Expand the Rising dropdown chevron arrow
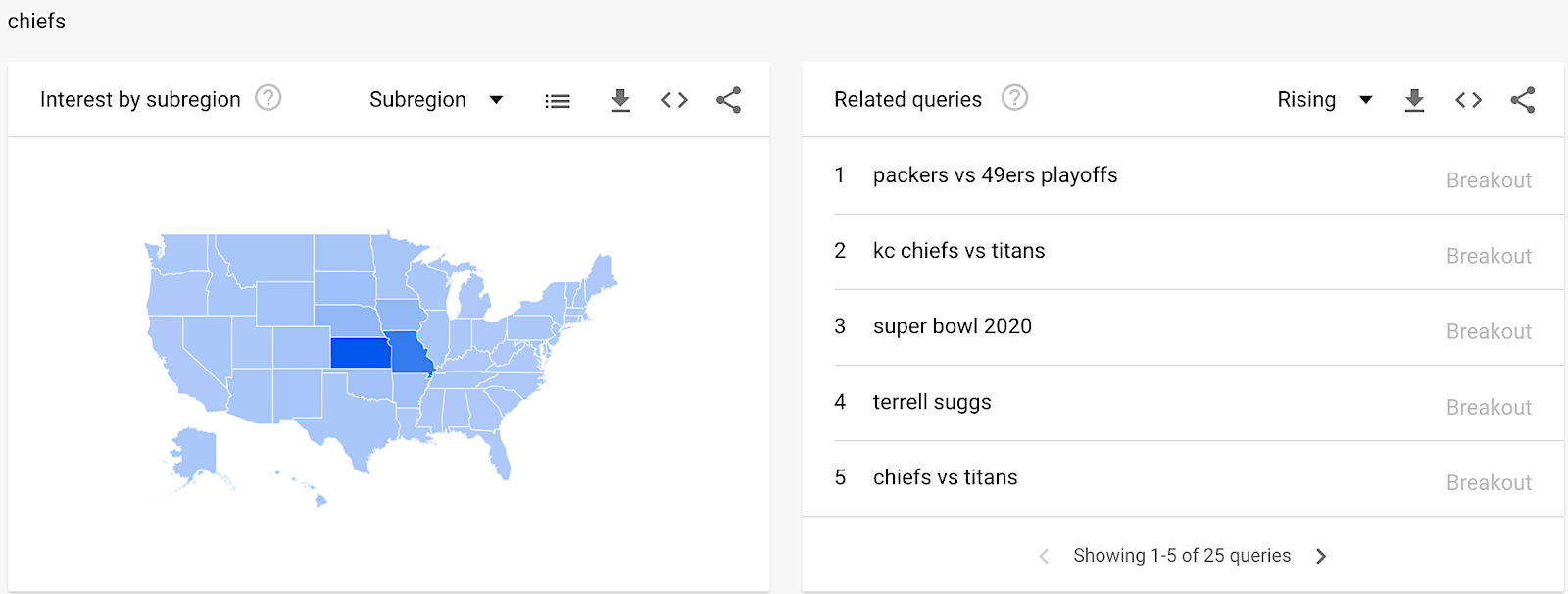The height and width of the screenshot is (594, 1568). point(1366,99)
